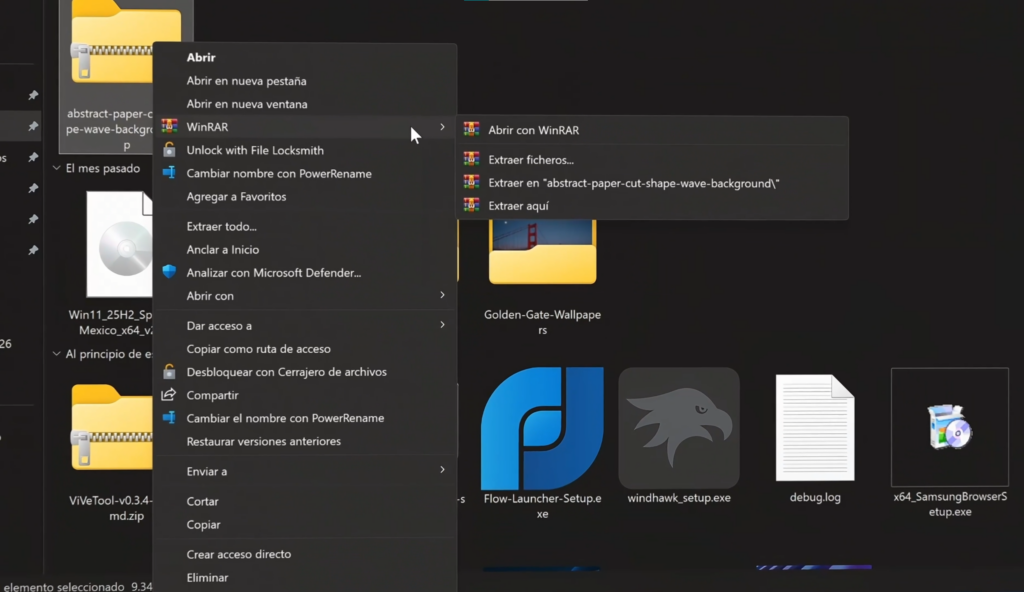Click PowerRename icon beside Cambiar nombre con PowerRename
Image resolution: width=1024 pixels, height=592 pixels.
pos(169,173)
